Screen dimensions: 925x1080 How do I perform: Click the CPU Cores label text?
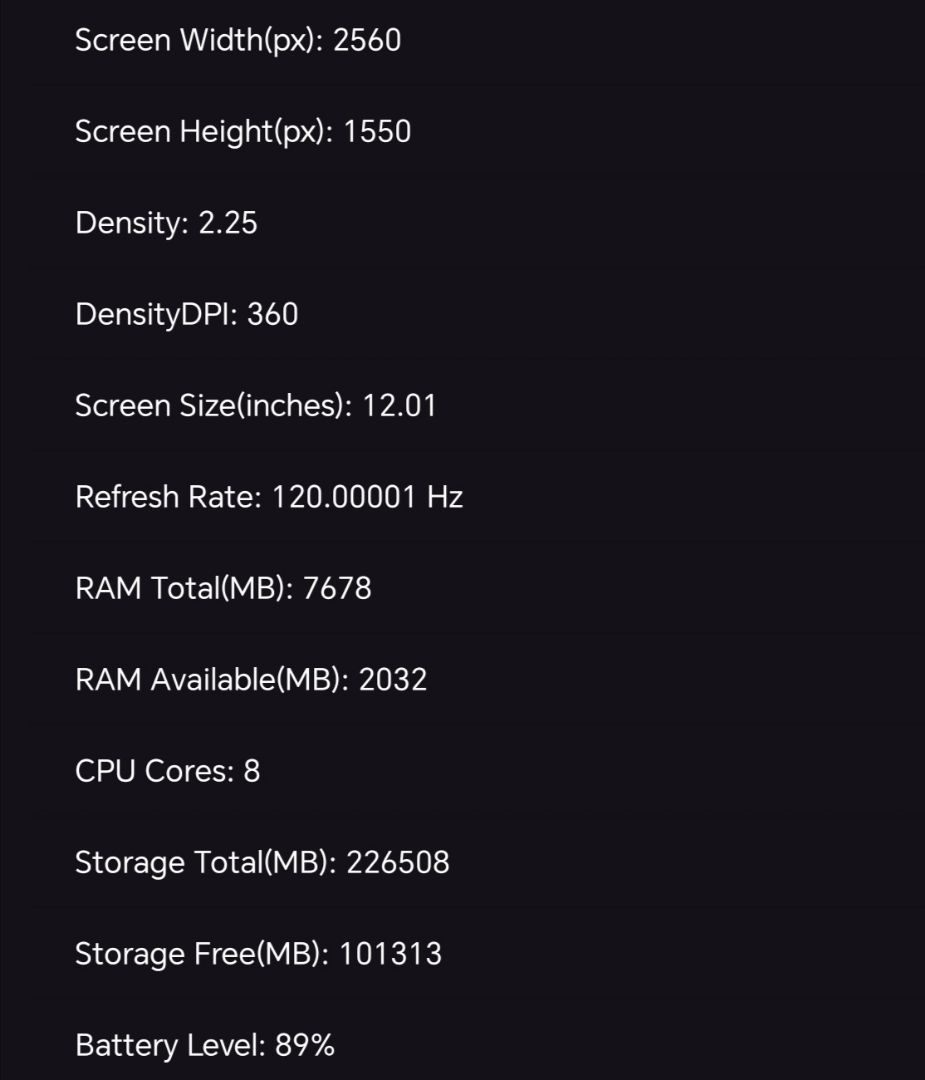[x=154, y=771]
